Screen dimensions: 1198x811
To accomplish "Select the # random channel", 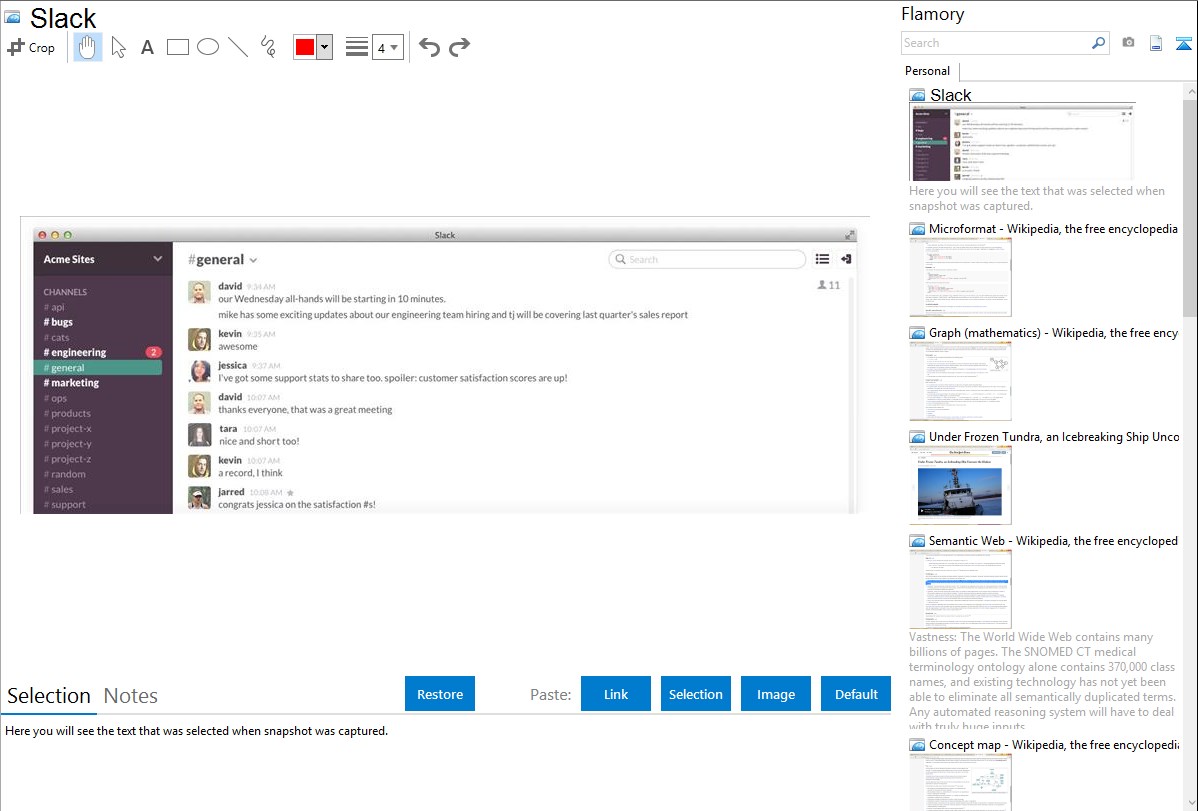I will [x=65, y=474].
